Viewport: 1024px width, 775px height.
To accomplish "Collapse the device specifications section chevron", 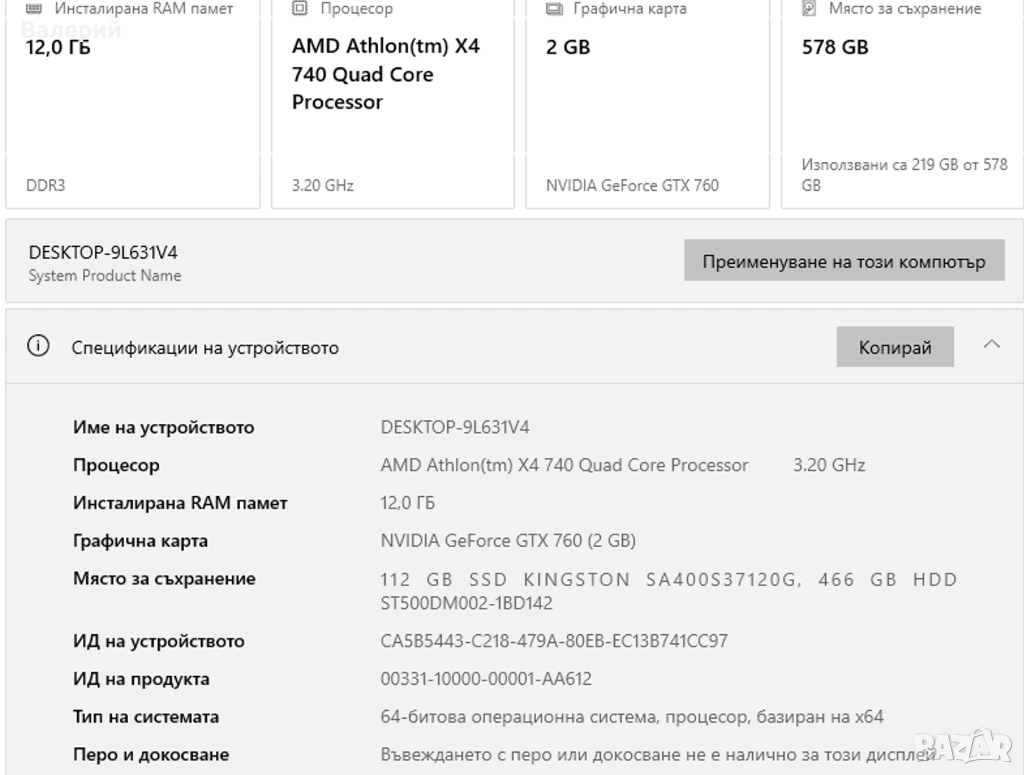I will [991, 345].
